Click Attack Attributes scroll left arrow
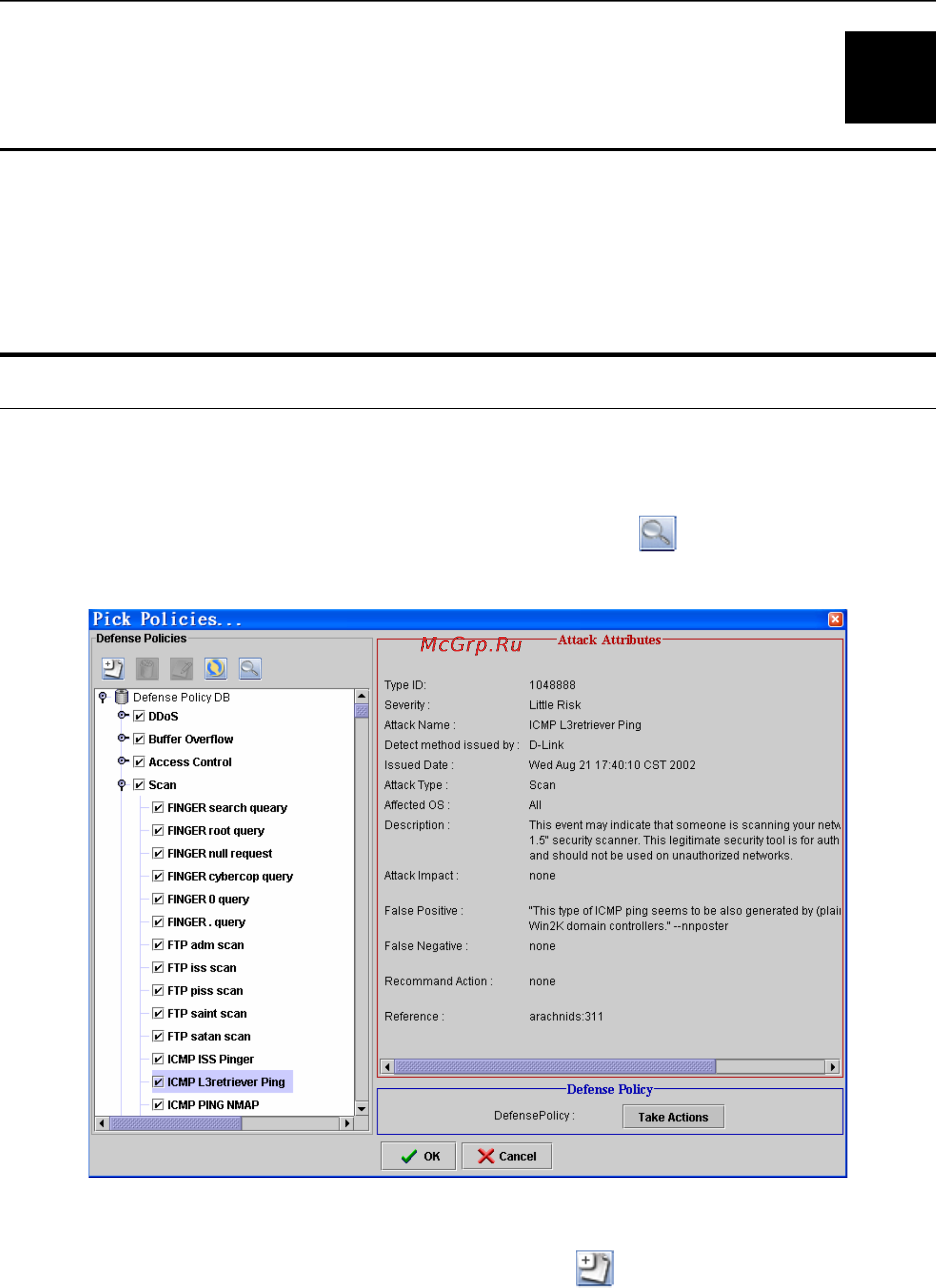Image resolution: width=936 pixels, height=1288 pixels. coord(387,1067)
